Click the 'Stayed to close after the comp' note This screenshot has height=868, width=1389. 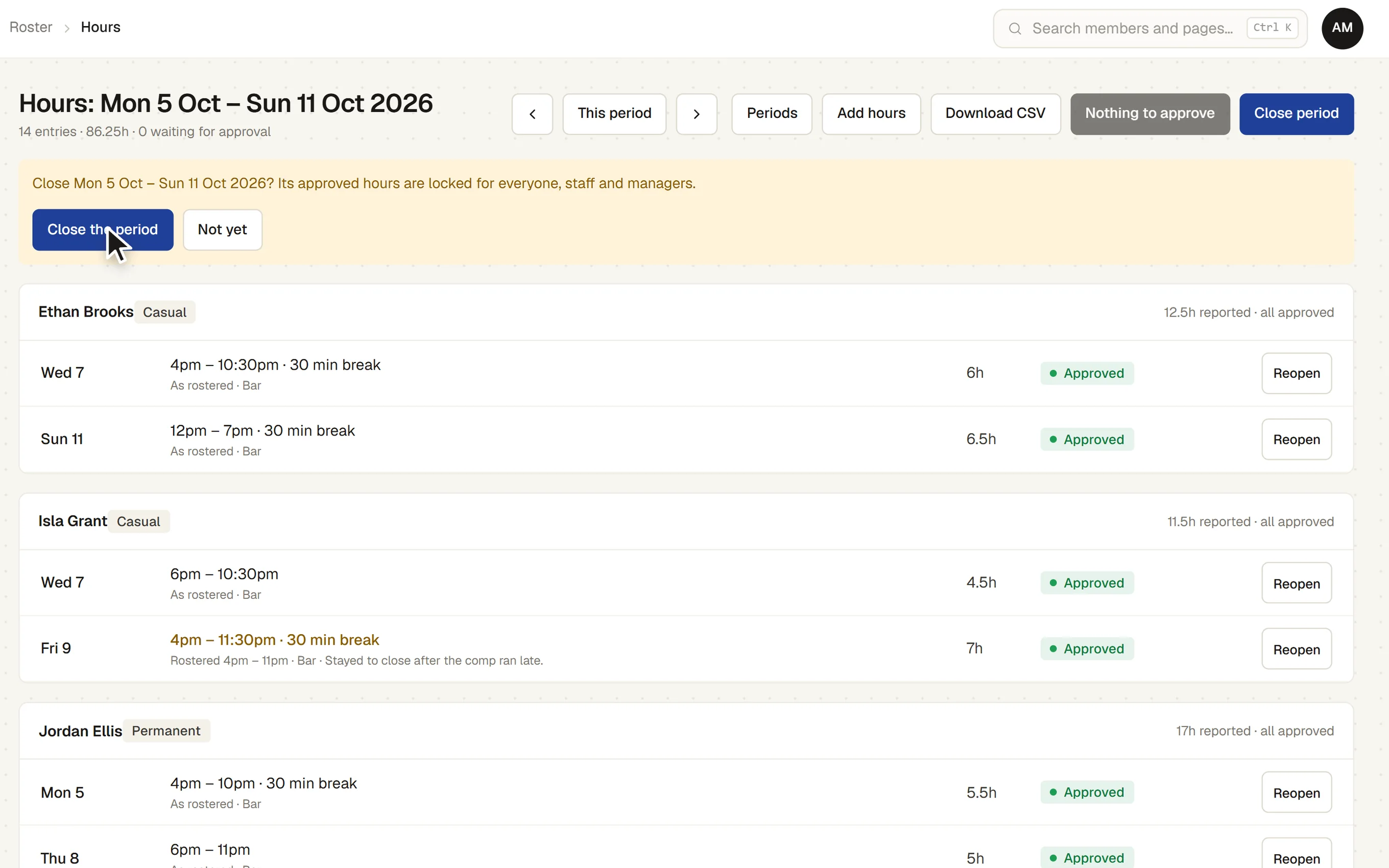[x=434, y=661]
